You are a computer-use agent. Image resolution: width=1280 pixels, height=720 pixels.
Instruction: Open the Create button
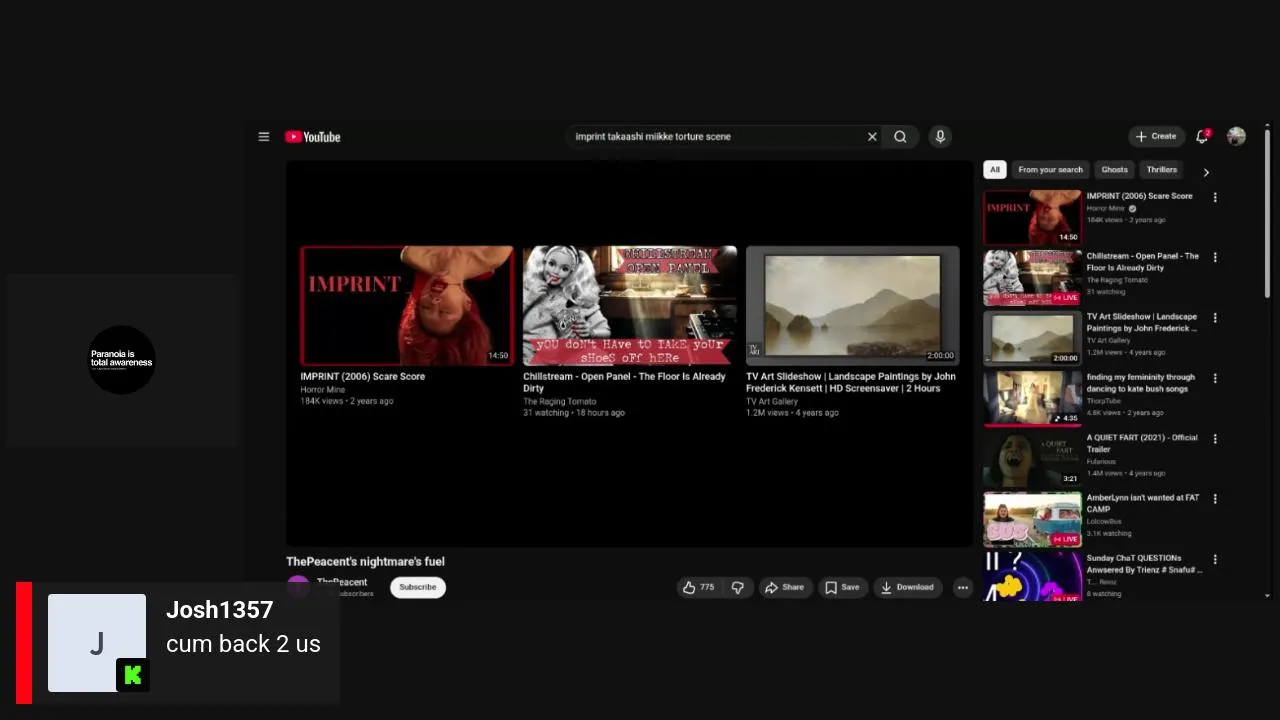(x=1156, y=137)
